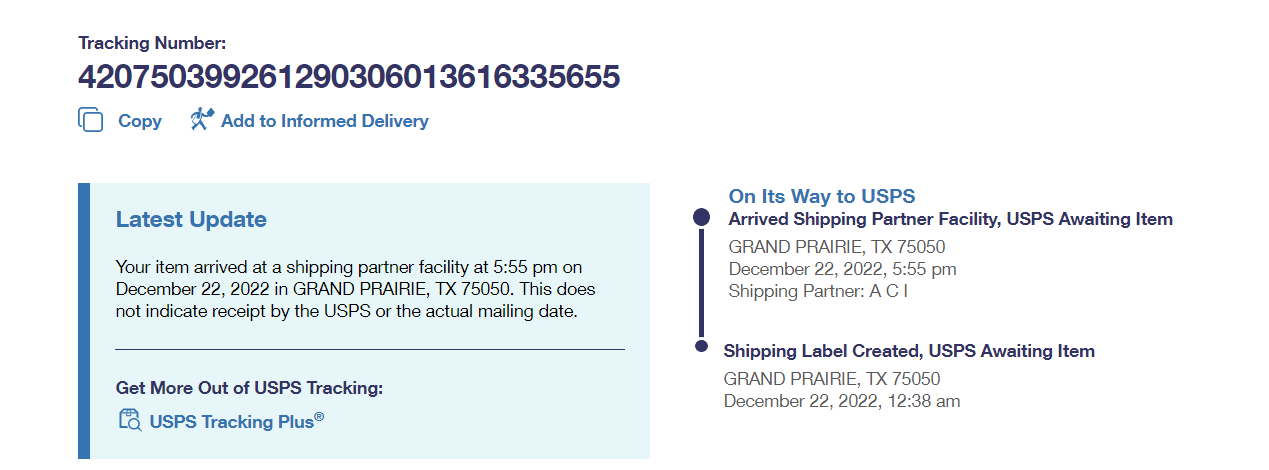The height and width of the screenshot is (470, 1269).
Task: Click the Shipping Partner: A C I line
Action: (818, 291)
